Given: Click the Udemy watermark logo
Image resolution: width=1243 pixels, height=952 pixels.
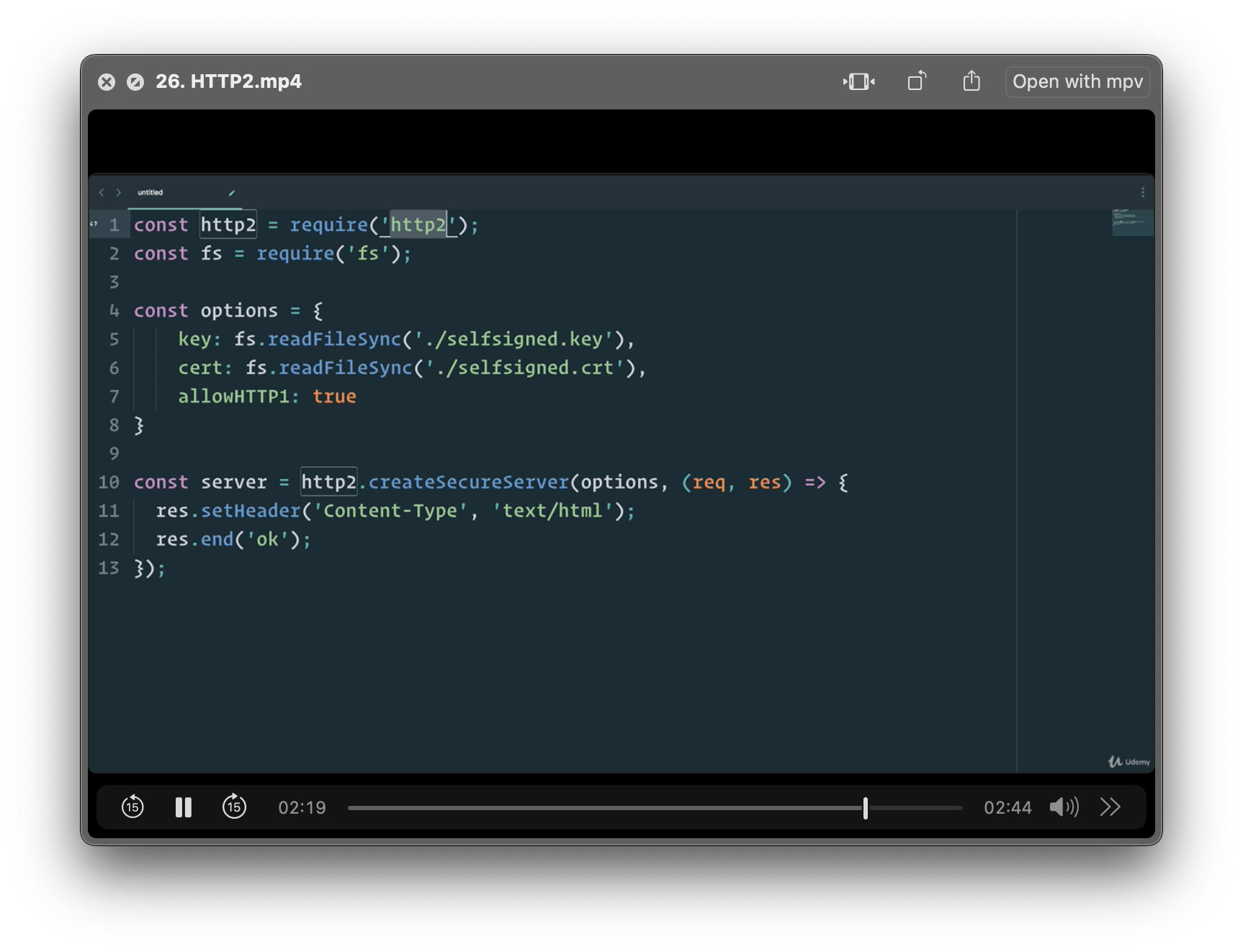Looking at the screenshot, I should click(1128, 762).
